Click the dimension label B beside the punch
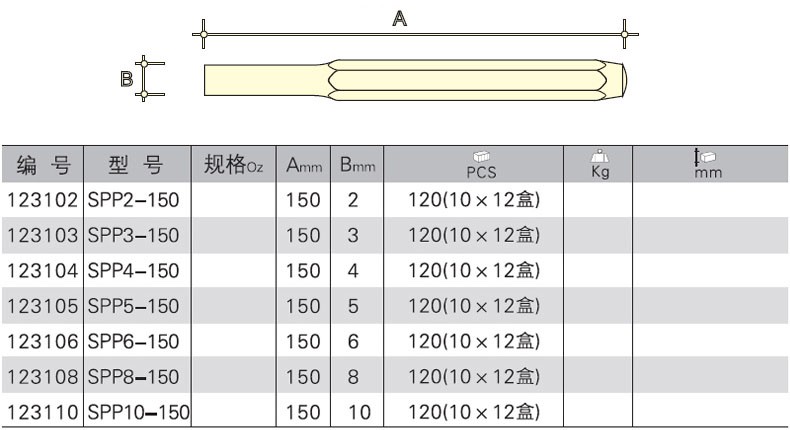The image size is (790, 430). tap(127, 78)
